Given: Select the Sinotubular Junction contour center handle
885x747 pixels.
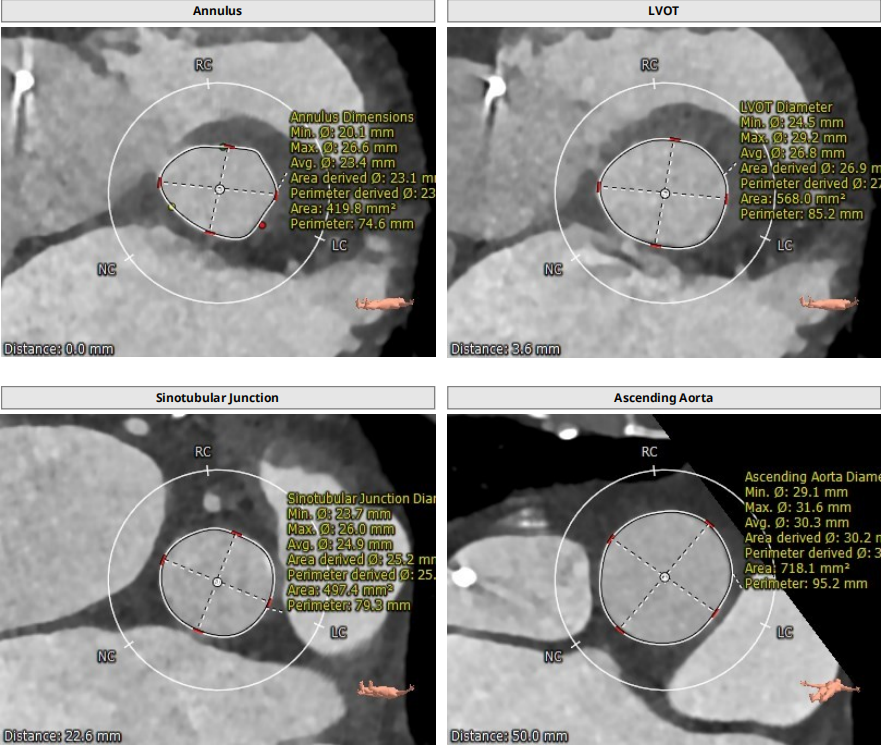Looking at the screenshot, I should 217,580.
